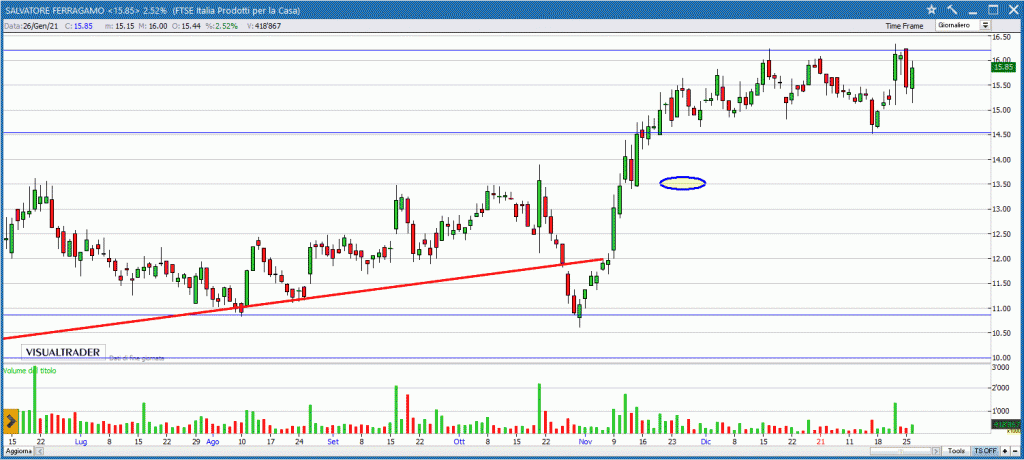Click the 'Lug' month label on axis
Screen dimensions: 1024x460
point(81,441)
